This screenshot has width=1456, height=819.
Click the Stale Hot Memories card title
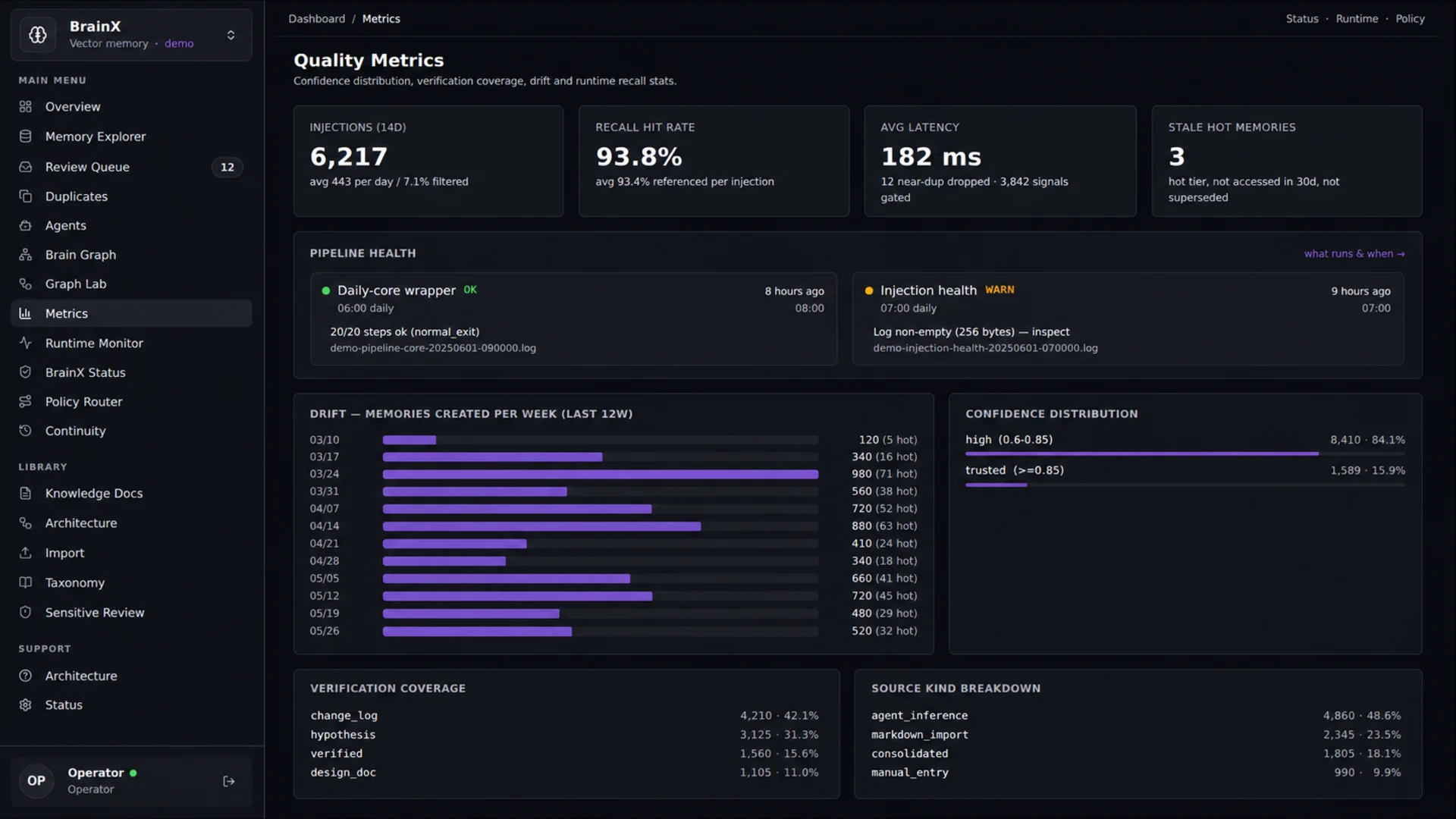pos(1232,127)
